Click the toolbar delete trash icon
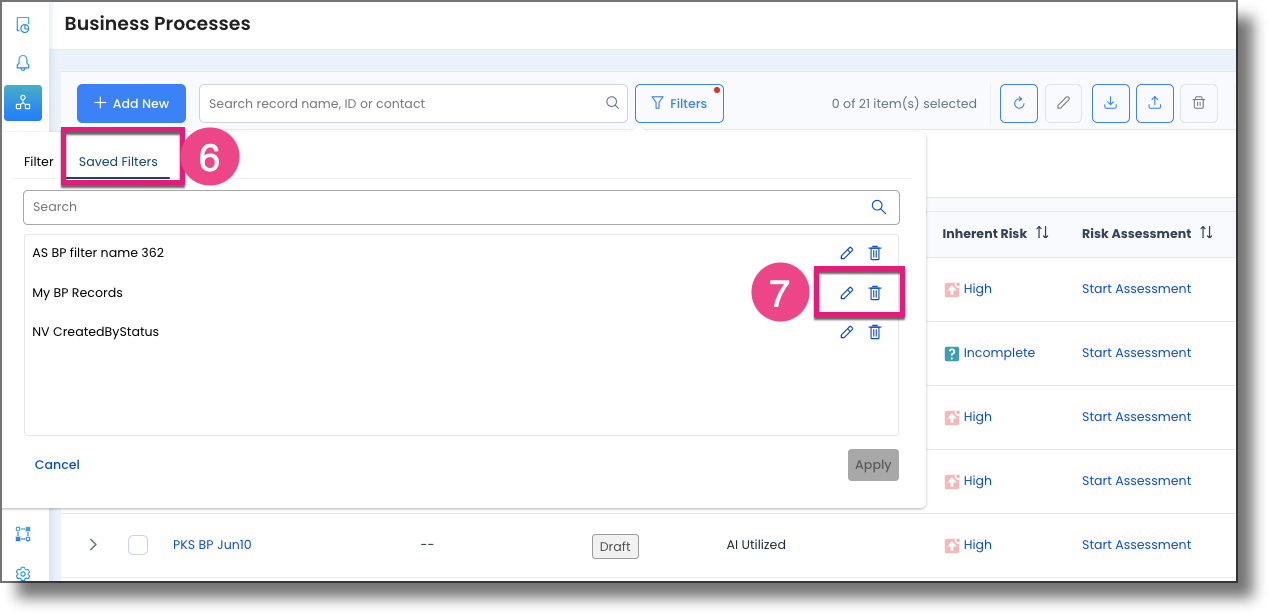Viewport: 1269px width, 614px height. click(1199, 103)
